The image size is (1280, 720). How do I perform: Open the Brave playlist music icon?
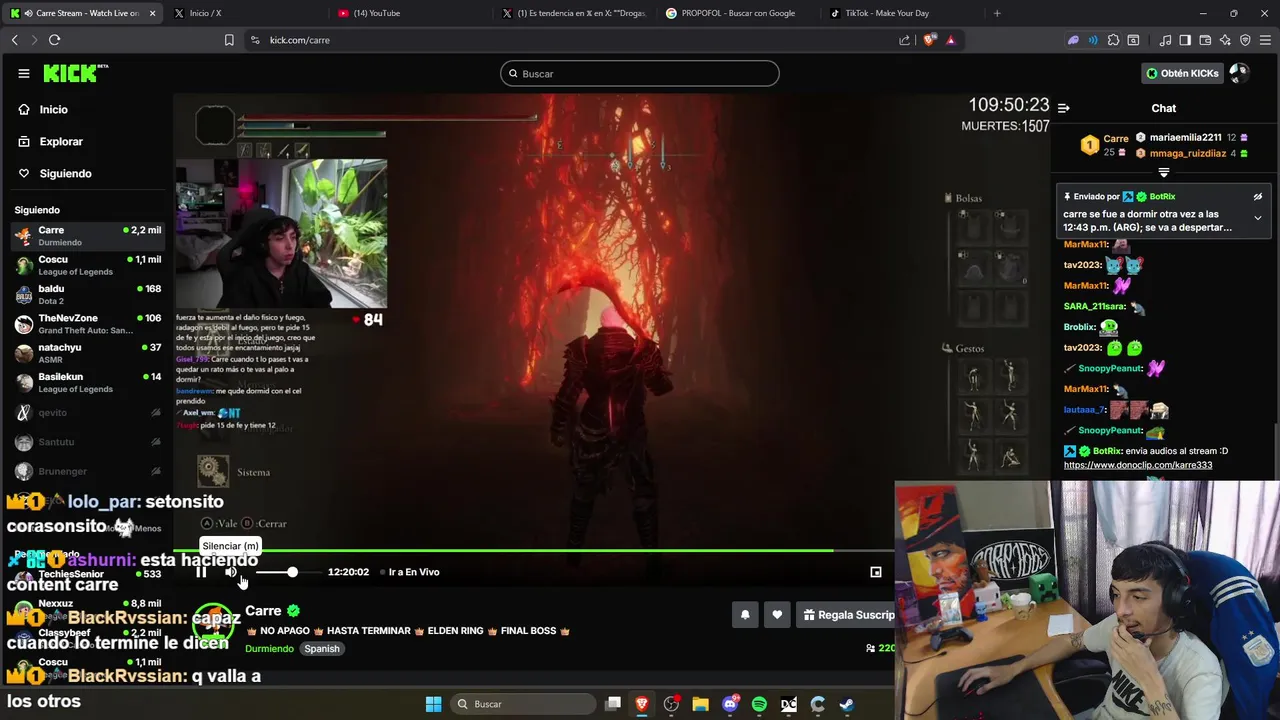point(1165,40)
